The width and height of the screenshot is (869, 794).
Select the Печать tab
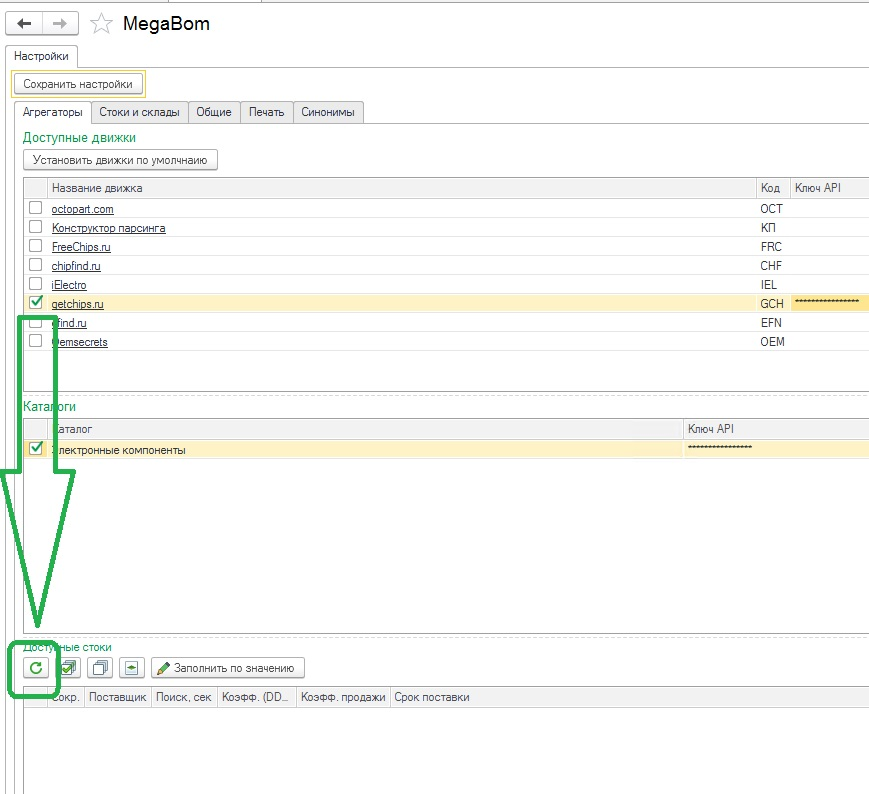coord(267,112)
